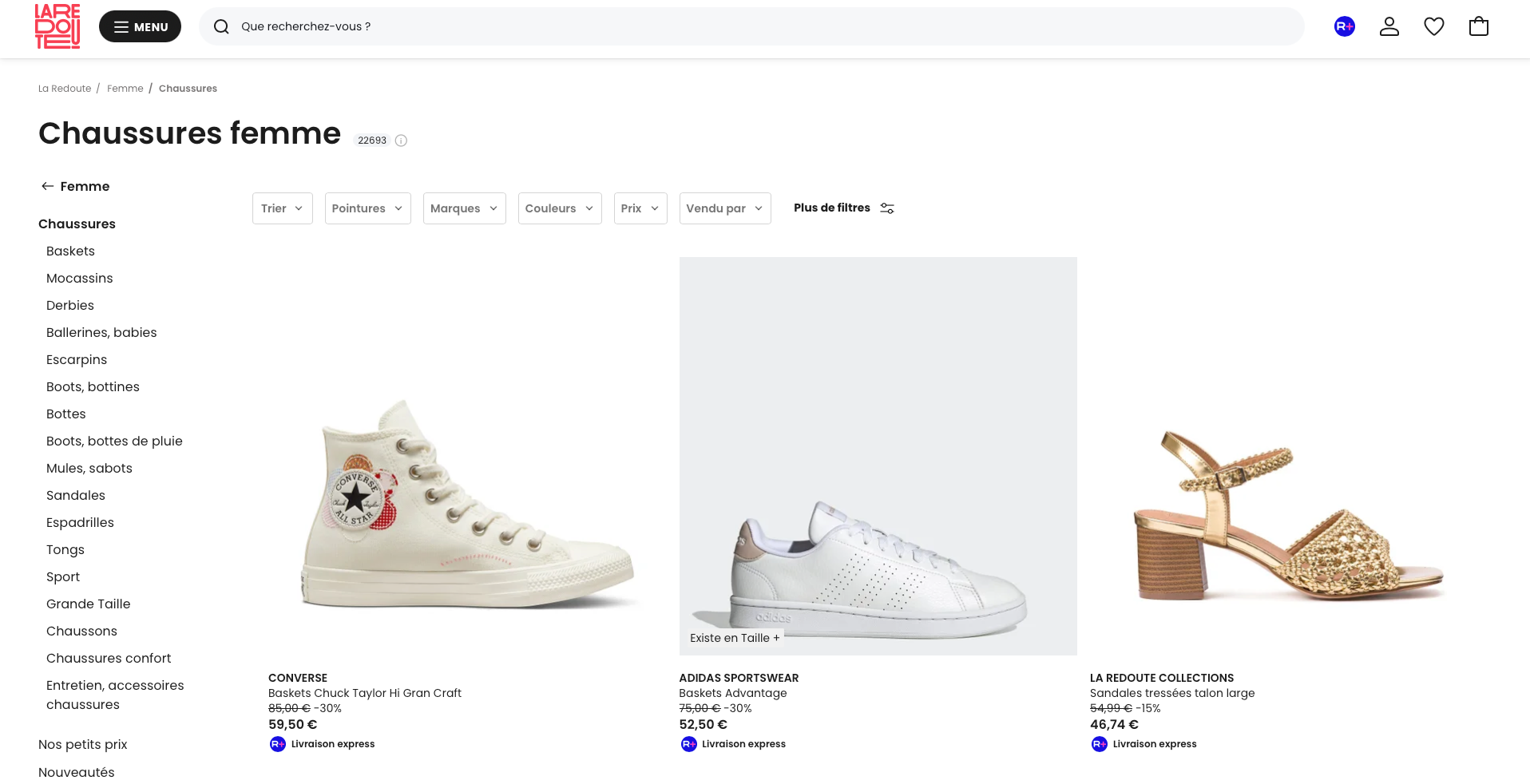Focus the 'Que recherchez-vous ?' search field
The width and height of the screenshot is (1530, 784).
pyautogui.click(x=751, y=26)
